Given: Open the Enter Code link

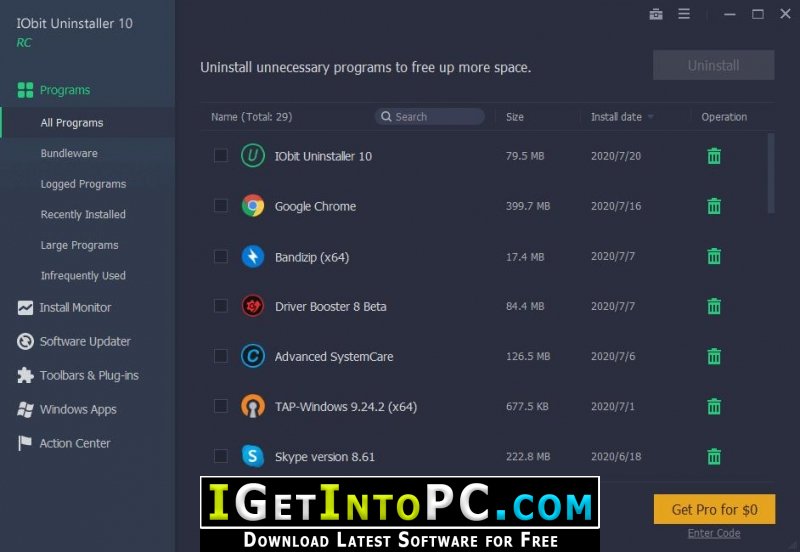Looking at the screenshot, I should (x=714, y=533).
